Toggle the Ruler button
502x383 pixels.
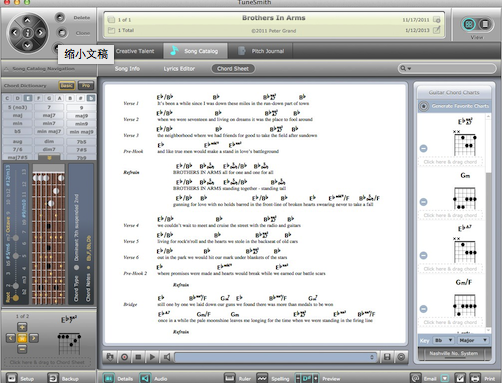229,378
